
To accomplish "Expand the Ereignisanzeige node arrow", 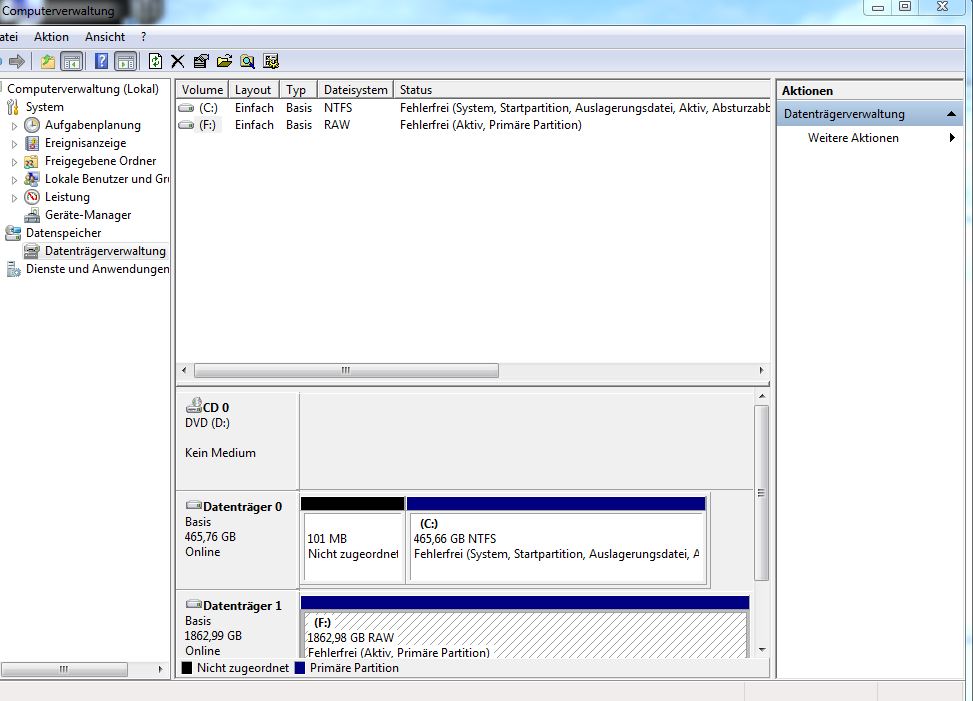I will click(x=14, y=144).
